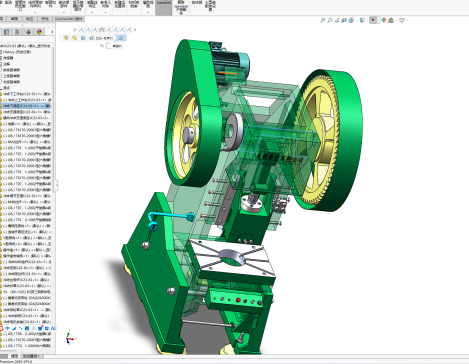Click the Previous View icon
The height and width of the screenshot is (364, 469).
[337, 20]
